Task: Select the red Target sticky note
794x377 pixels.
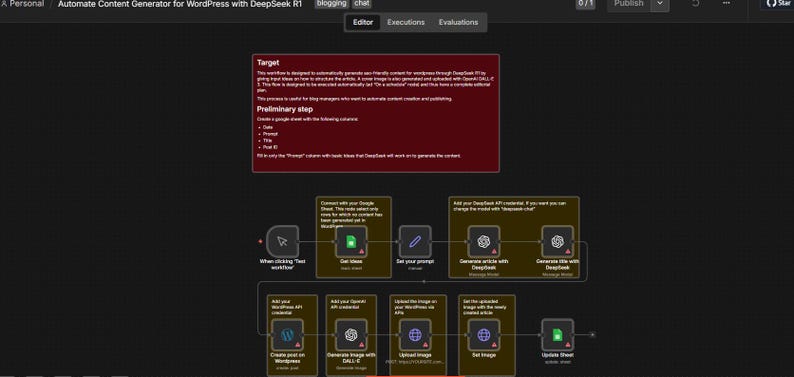Action: click(376, 113)
